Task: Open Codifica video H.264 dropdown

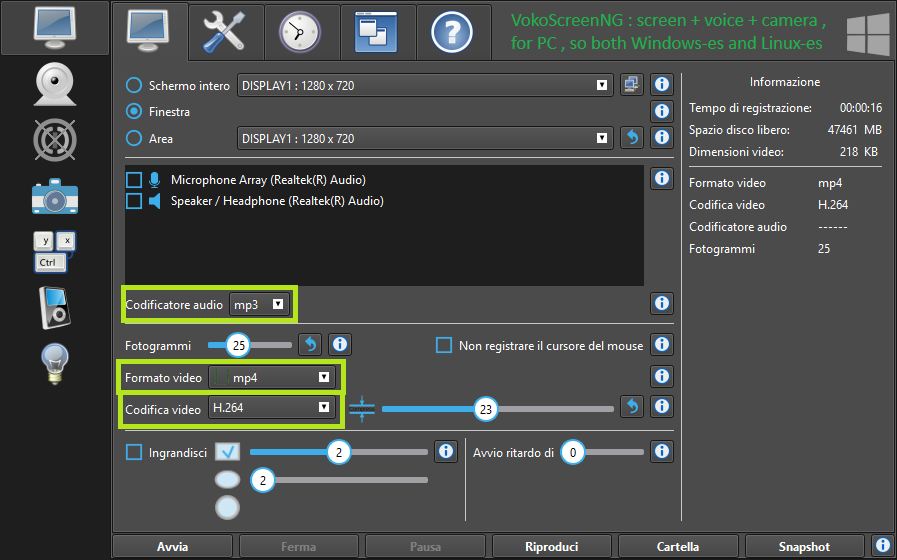Action: (272, 407)
